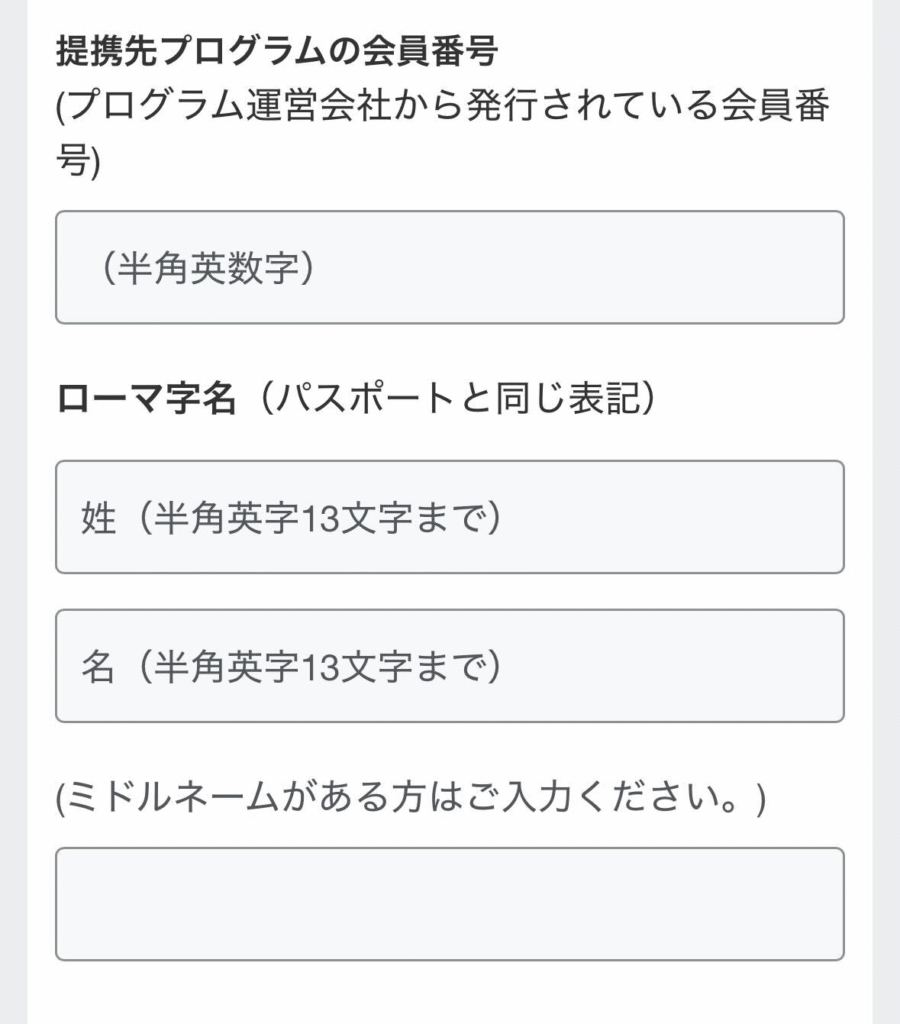Place cursor at right end of member number field

point(816,267)
